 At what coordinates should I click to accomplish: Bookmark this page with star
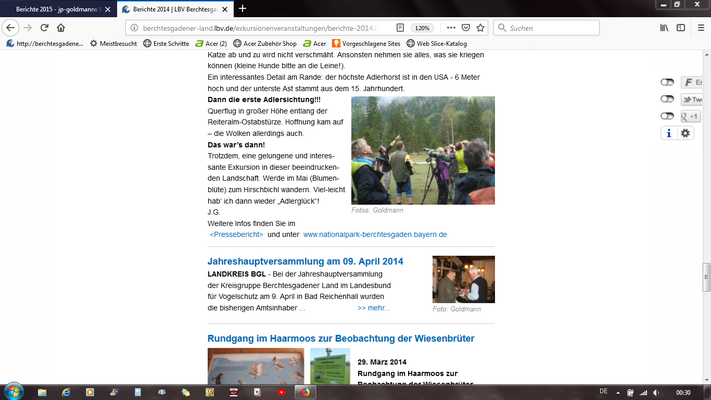tap(481, 28)
